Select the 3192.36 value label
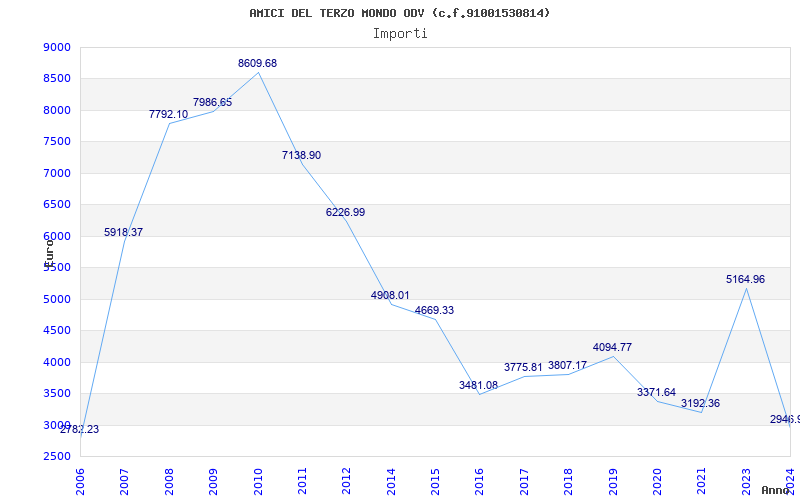Viewport: 800px width, 500px height. pyautogui.click(x=700, y=404)
